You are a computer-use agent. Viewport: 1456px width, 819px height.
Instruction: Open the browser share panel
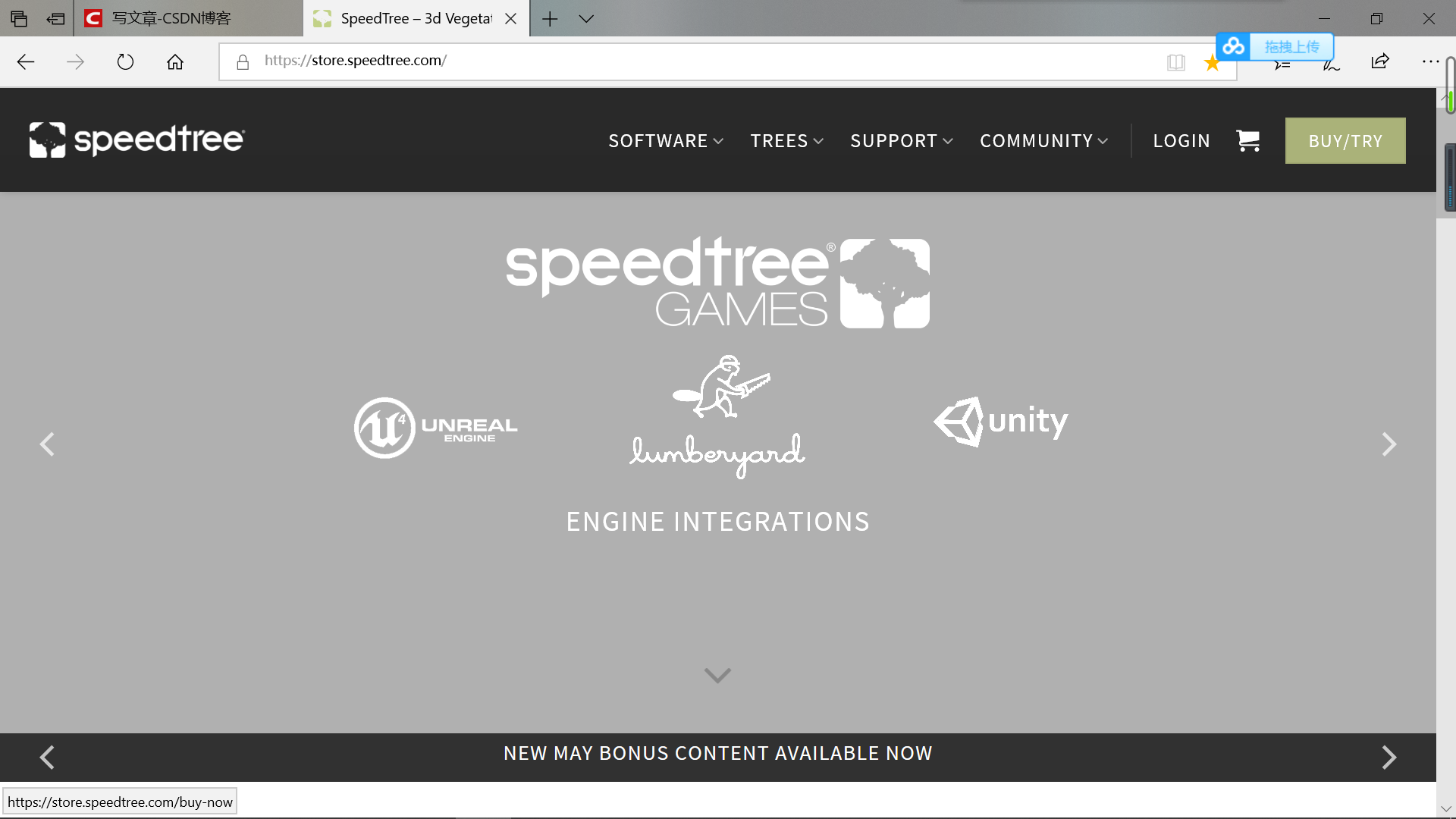1380,61
